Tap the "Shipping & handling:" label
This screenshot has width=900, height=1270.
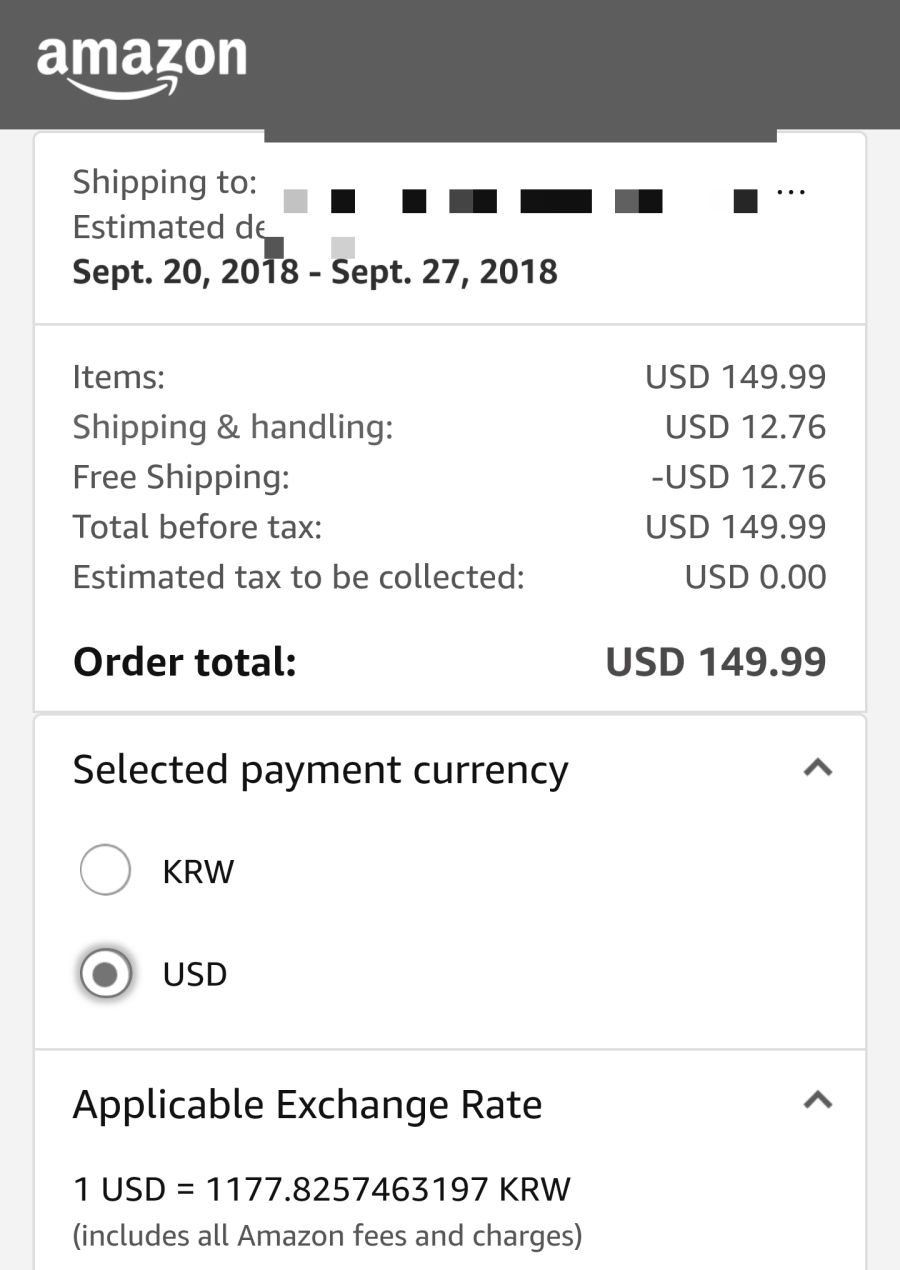(x=232, y=427)
